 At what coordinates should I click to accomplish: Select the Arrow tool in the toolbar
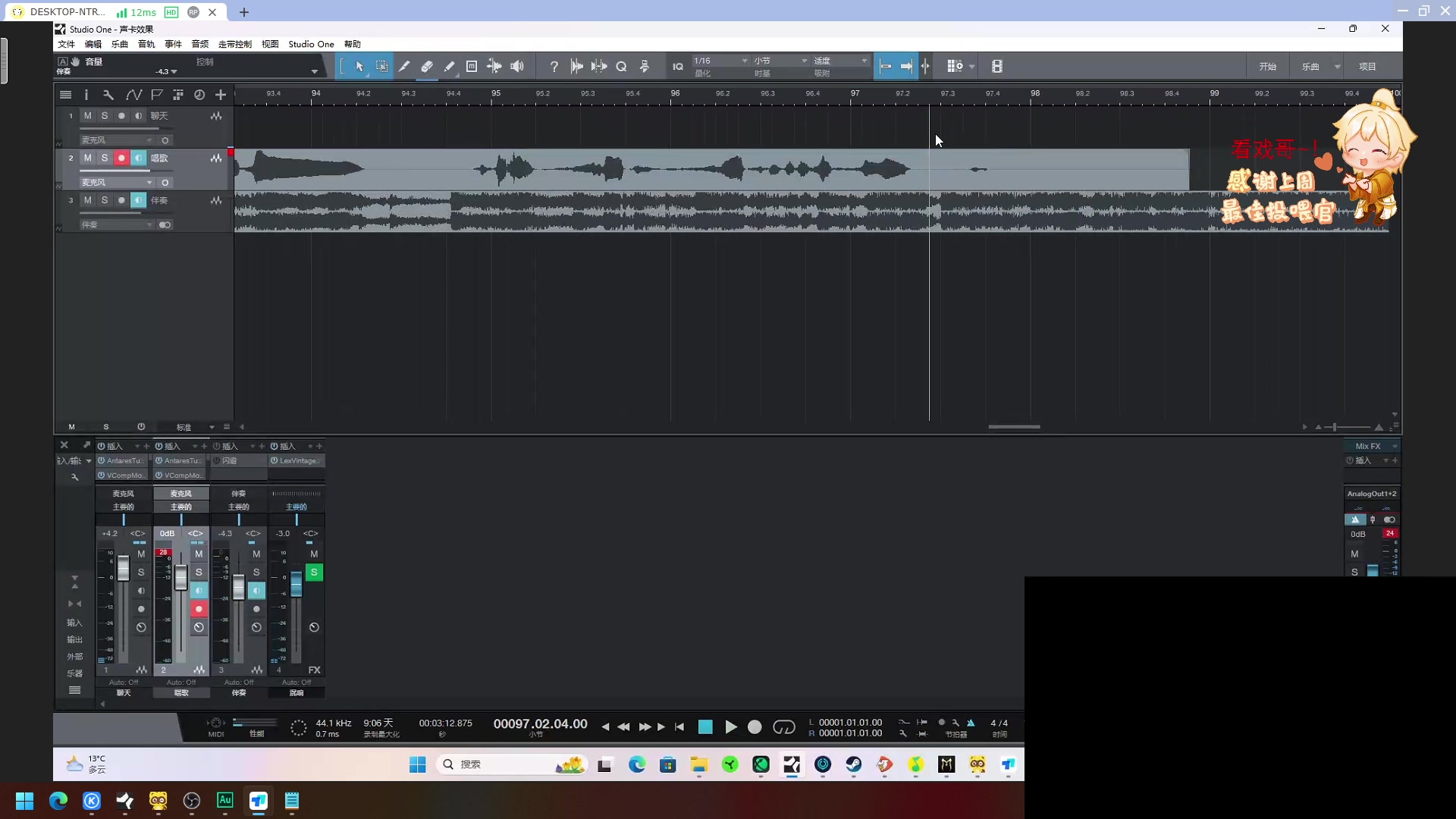point(359,67)
